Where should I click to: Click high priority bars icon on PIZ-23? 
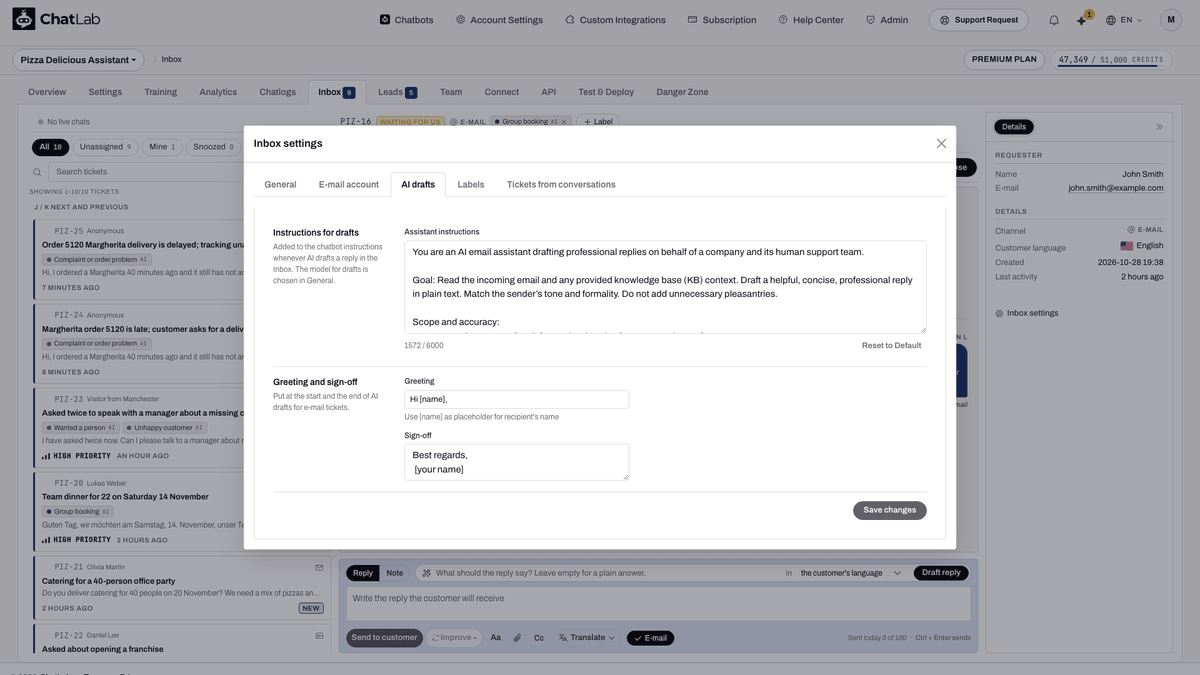click(x=46, y=456)
